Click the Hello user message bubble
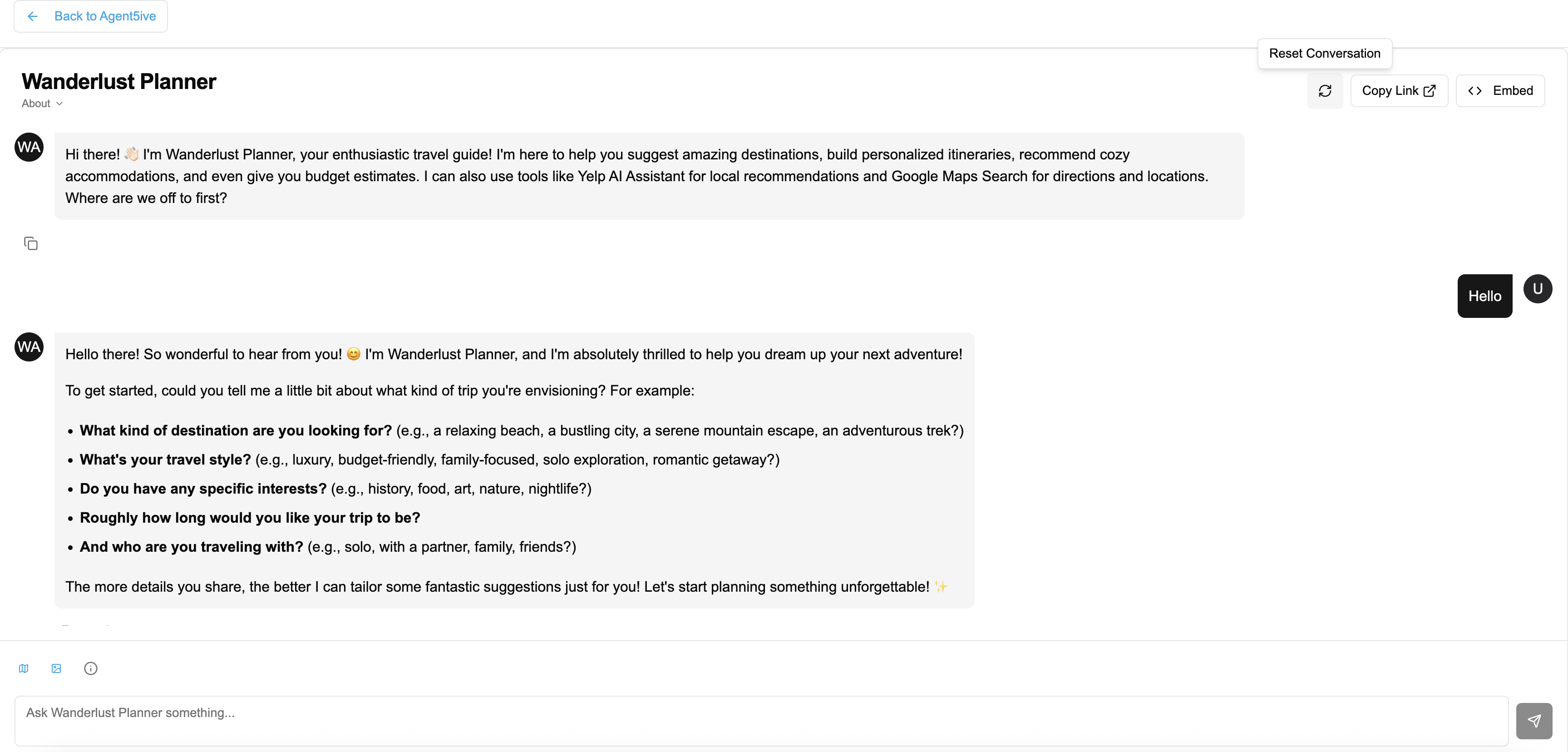 pyautogui.click(x=1484, y=296)
